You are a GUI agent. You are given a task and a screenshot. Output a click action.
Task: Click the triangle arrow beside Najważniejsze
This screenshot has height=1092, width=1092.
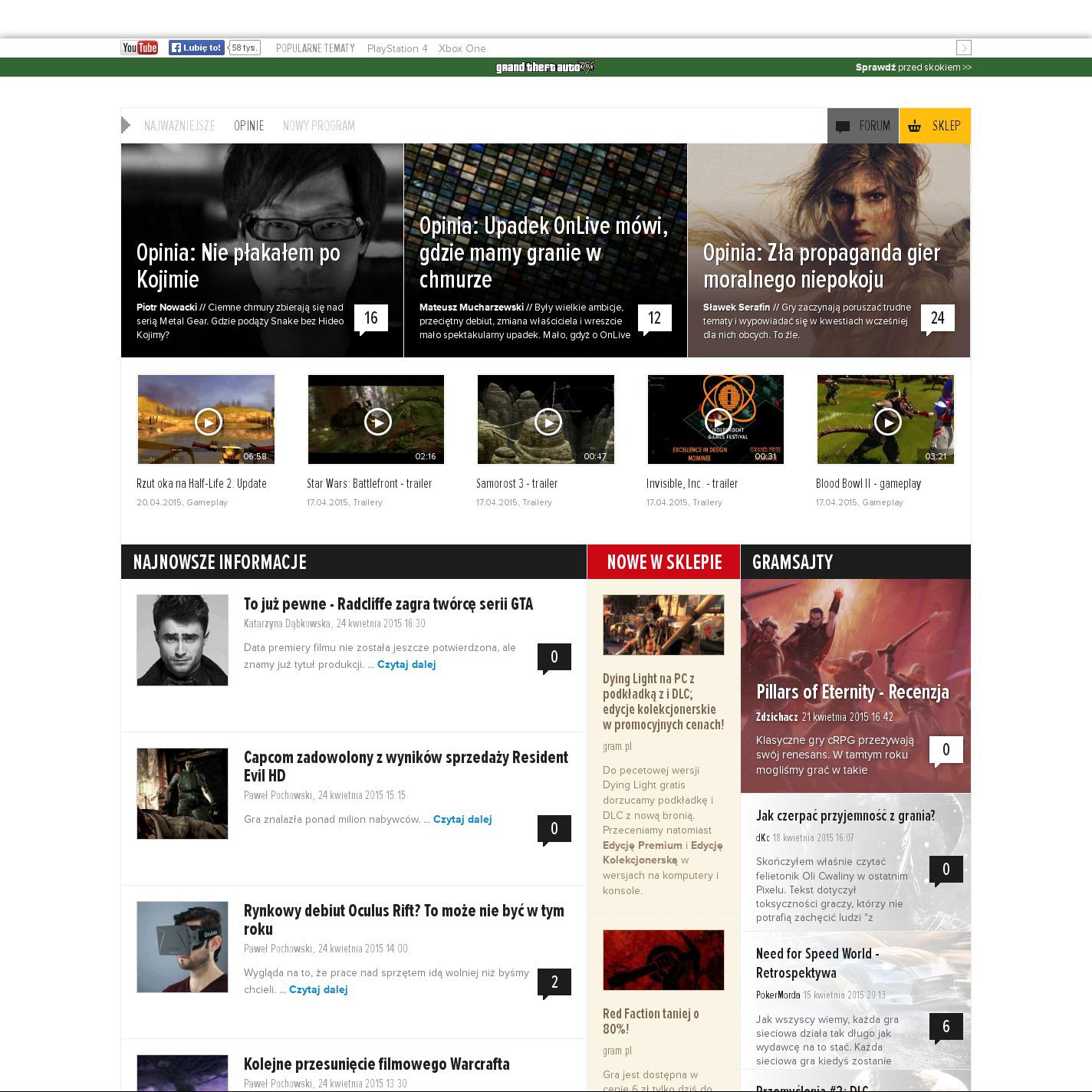(126, 125)
